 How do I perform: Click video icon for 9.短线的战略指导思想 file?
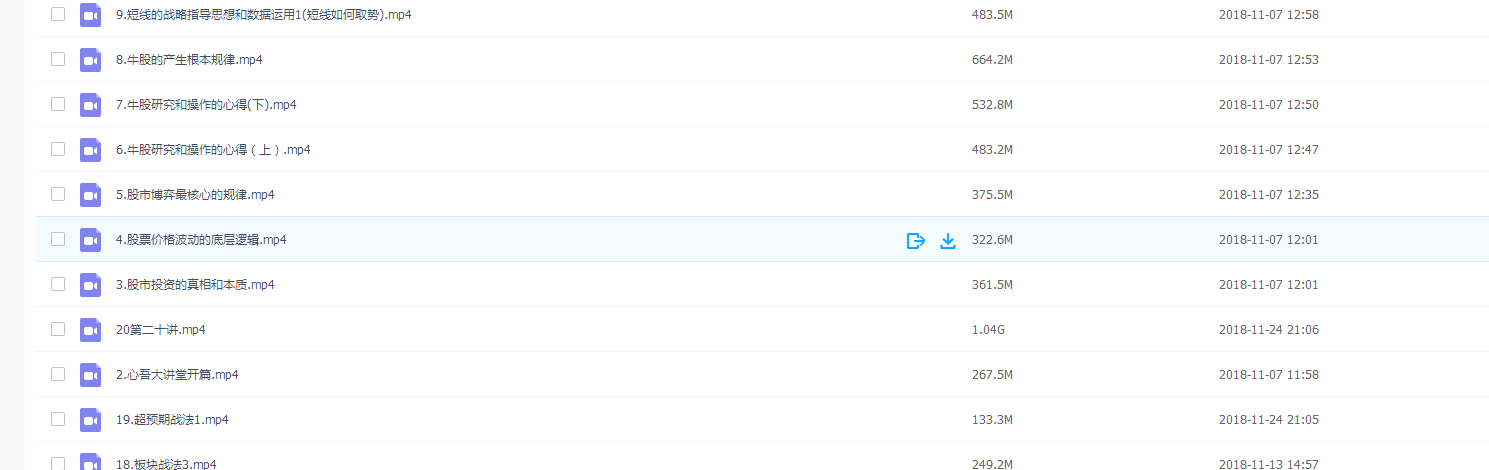click(91, 15)
